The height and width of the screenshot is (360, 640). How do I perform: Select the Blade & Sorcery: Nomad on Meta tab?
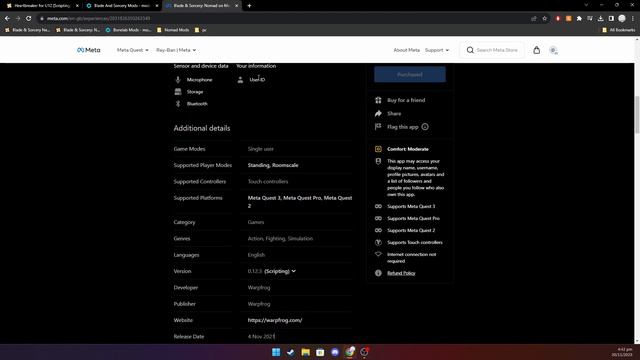coord(202,6)
